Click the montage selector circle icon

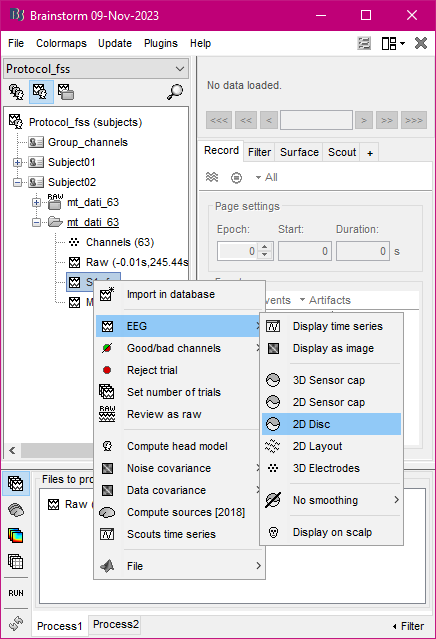click(x=236, y=178)
